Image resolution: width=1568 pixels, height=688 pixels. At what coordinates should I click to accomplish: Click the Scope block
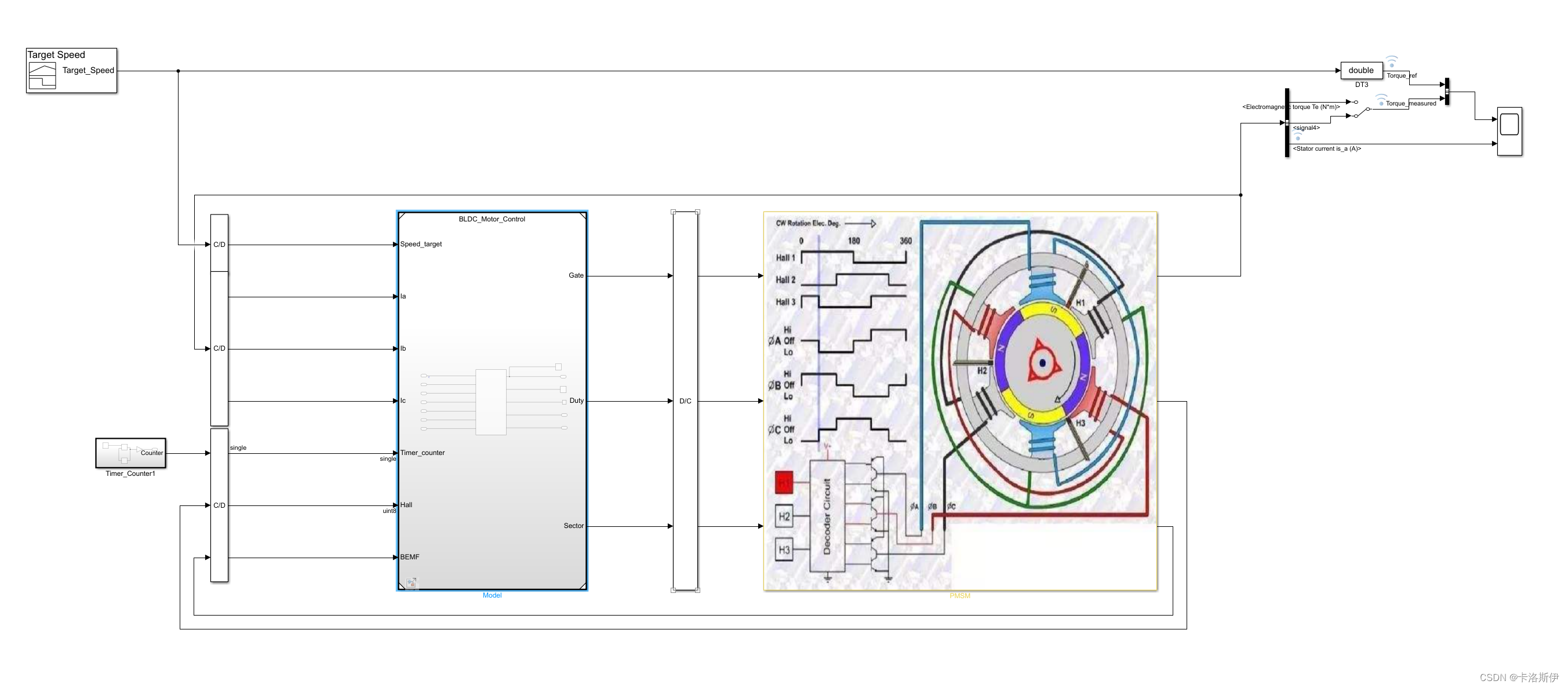pos(1509,131)
